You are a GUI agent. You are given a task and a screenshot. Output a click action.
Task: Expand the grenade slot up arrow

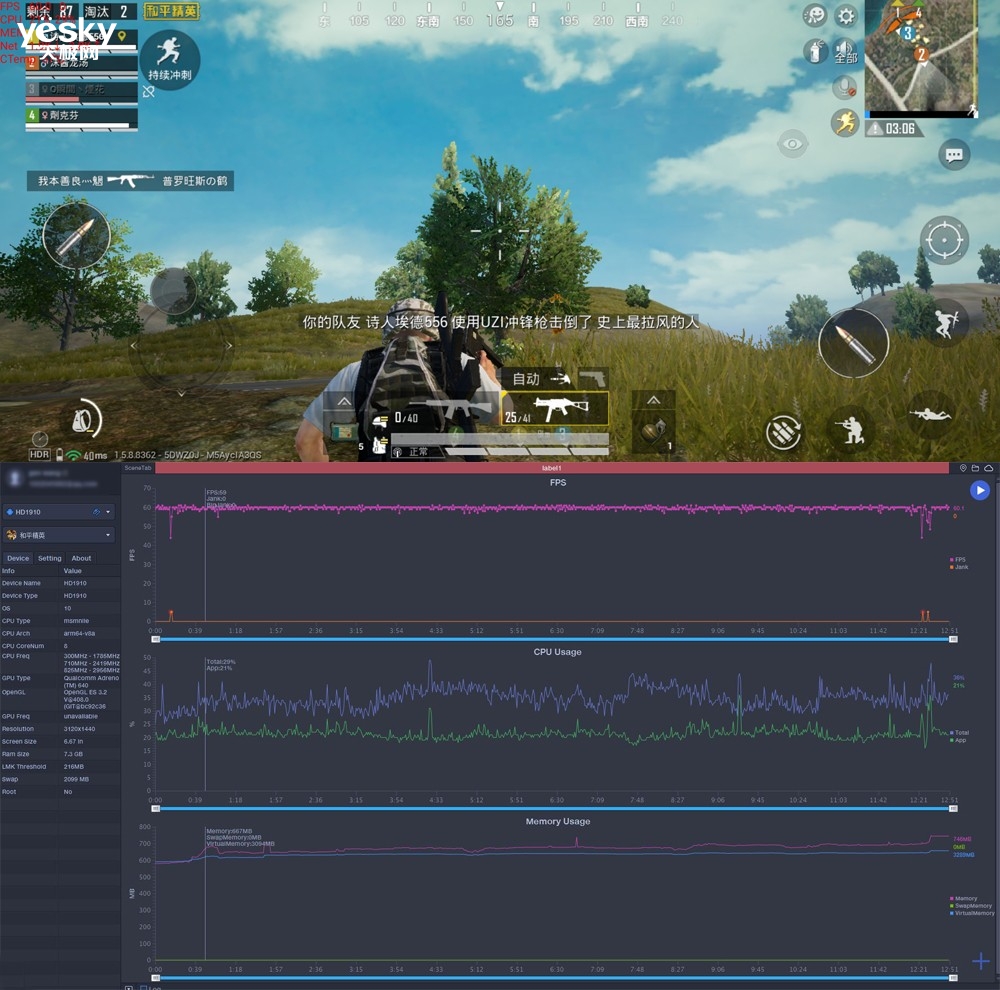[x=653, y=401]
